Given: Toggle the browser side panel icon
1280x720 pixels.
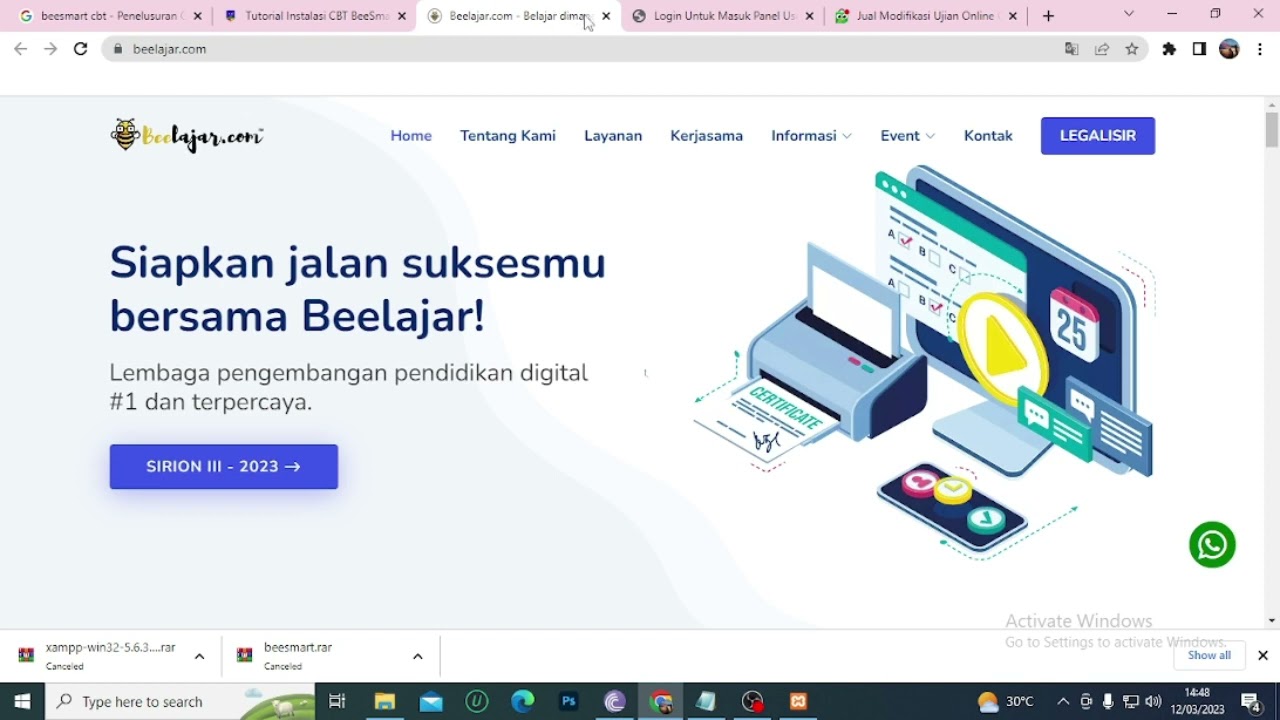Looking at the screenshot, I should [x=1199, y=49].
